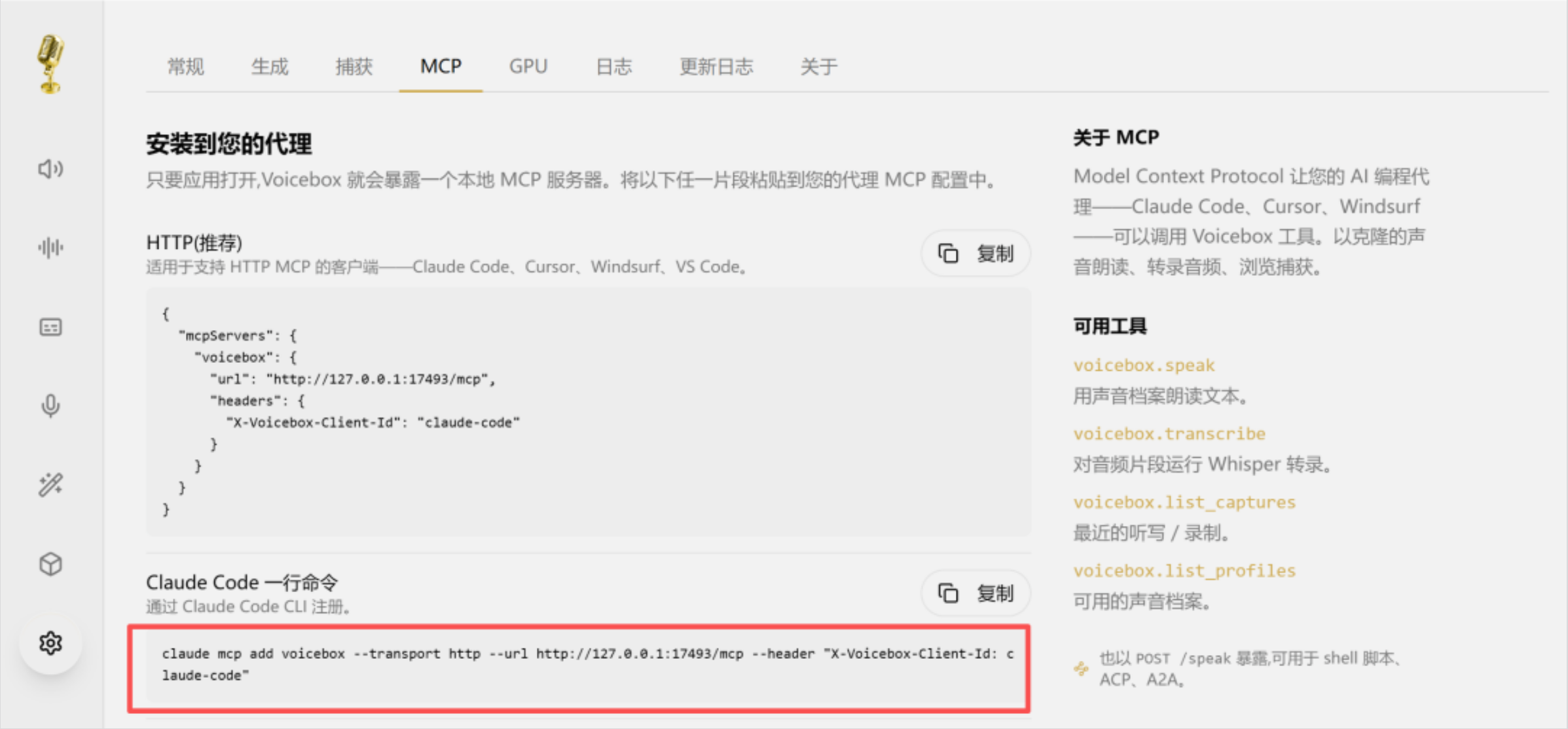Click the 通过 Claude Code CLI 注册 subtitle

coord(249,607)
